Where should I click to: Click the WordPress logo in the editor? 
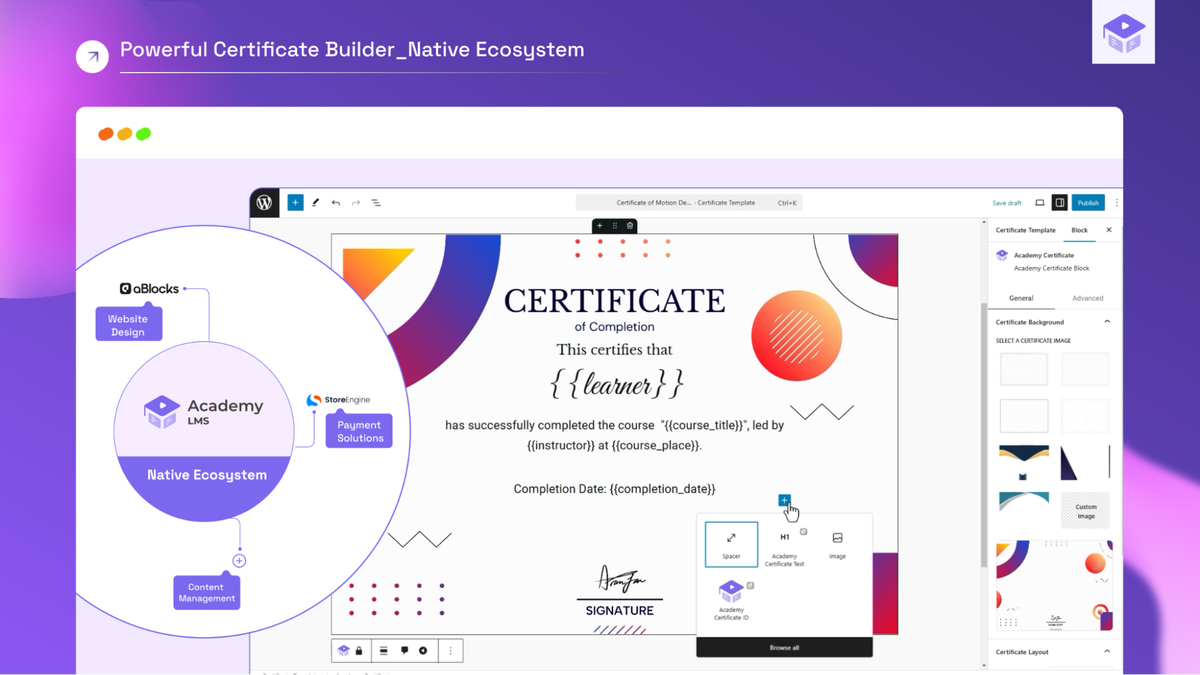tap(264, 203)
